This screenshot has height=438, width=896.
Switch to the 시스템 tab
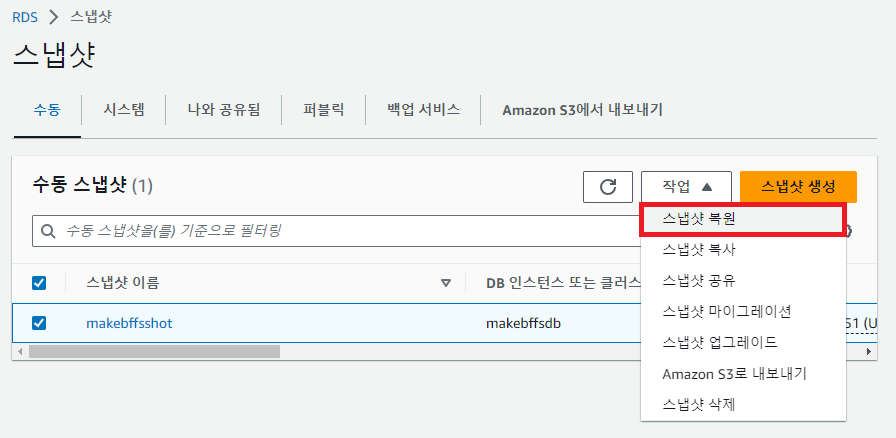(x=124, y=110)
